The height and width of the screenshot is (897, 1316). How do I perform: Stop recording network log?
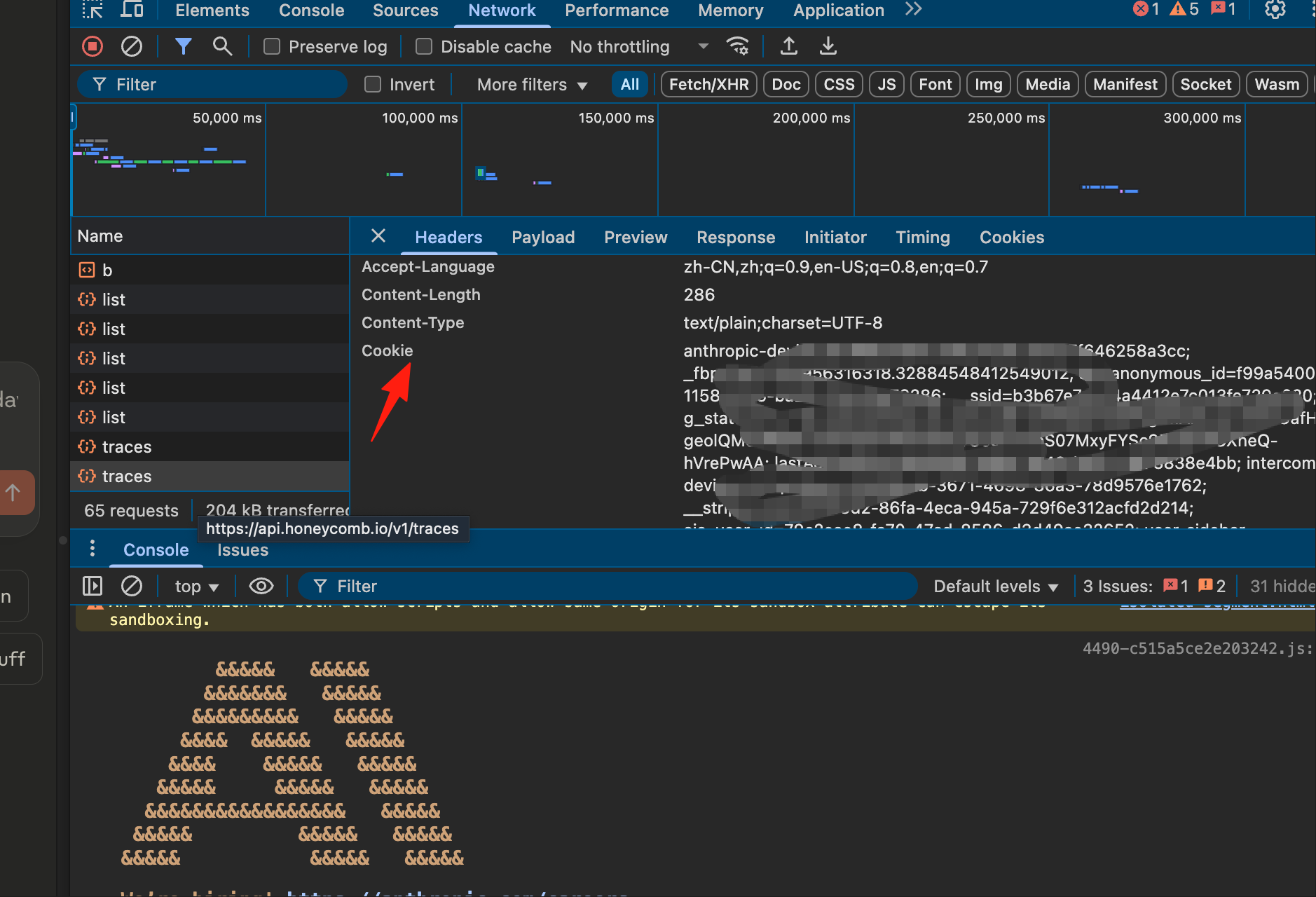pos(92,46)
